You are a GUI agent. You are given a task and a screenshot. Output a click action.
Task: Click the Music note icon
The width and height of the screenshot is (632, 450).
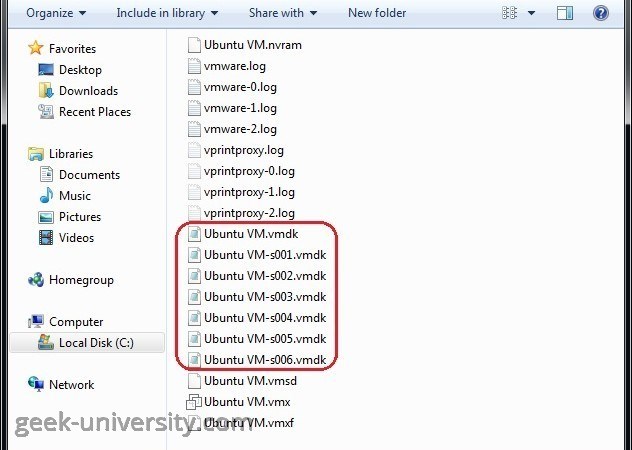coord(46,196)
